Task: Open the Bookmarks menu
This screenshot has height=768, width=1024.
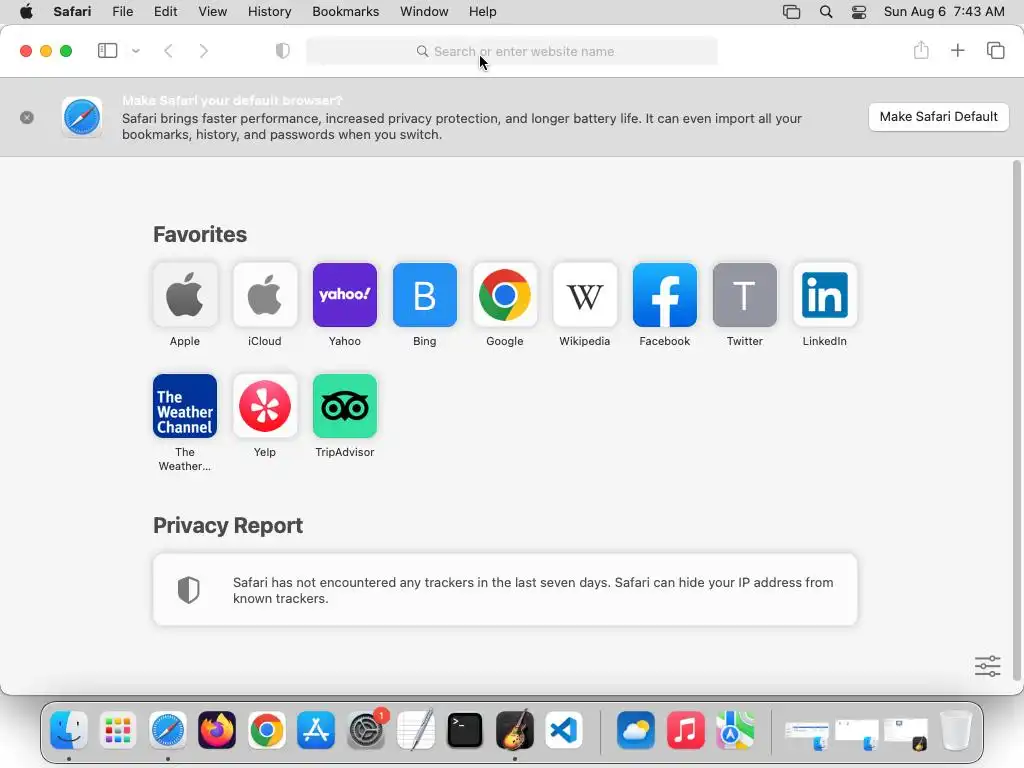Action: [x=345, y=12]
